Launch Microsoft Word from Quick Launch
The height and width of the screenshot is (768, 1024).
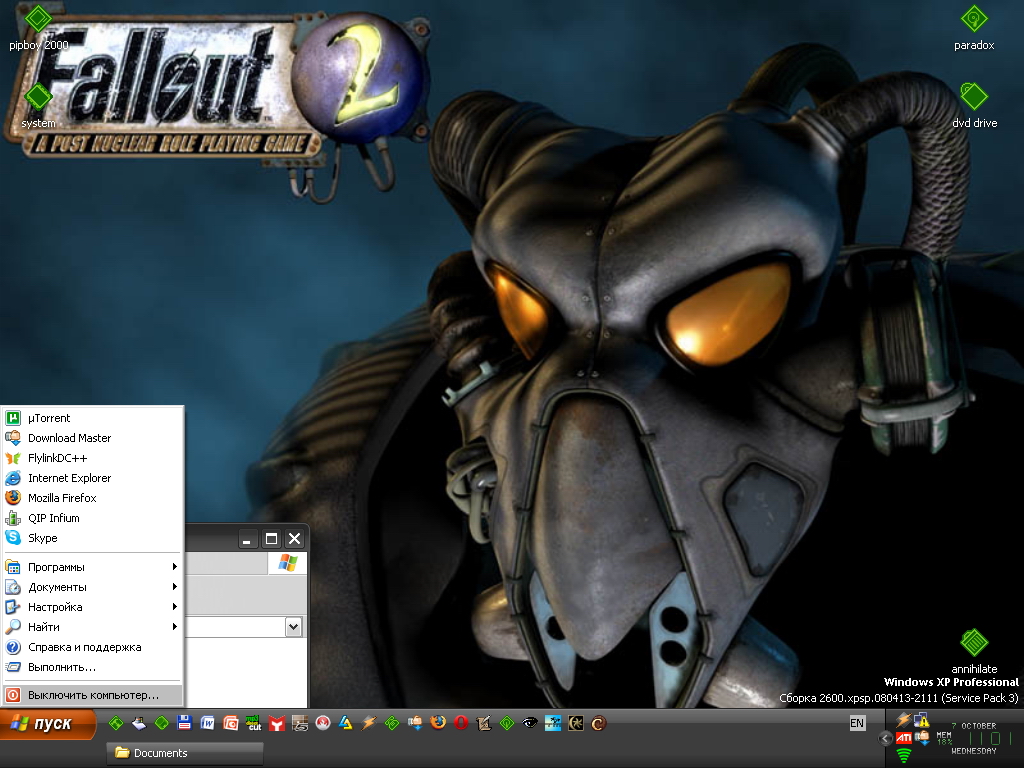click(x=208, y=723)
